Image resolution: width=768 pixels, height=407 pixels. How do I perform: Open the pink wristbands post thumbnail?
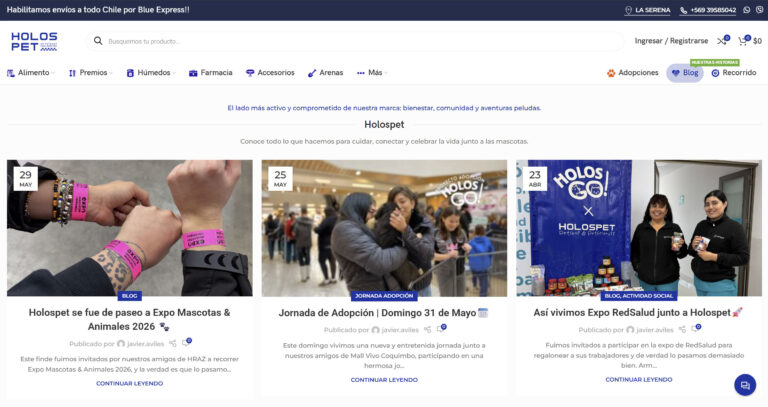pyautogui.click(x=129, y=228)
